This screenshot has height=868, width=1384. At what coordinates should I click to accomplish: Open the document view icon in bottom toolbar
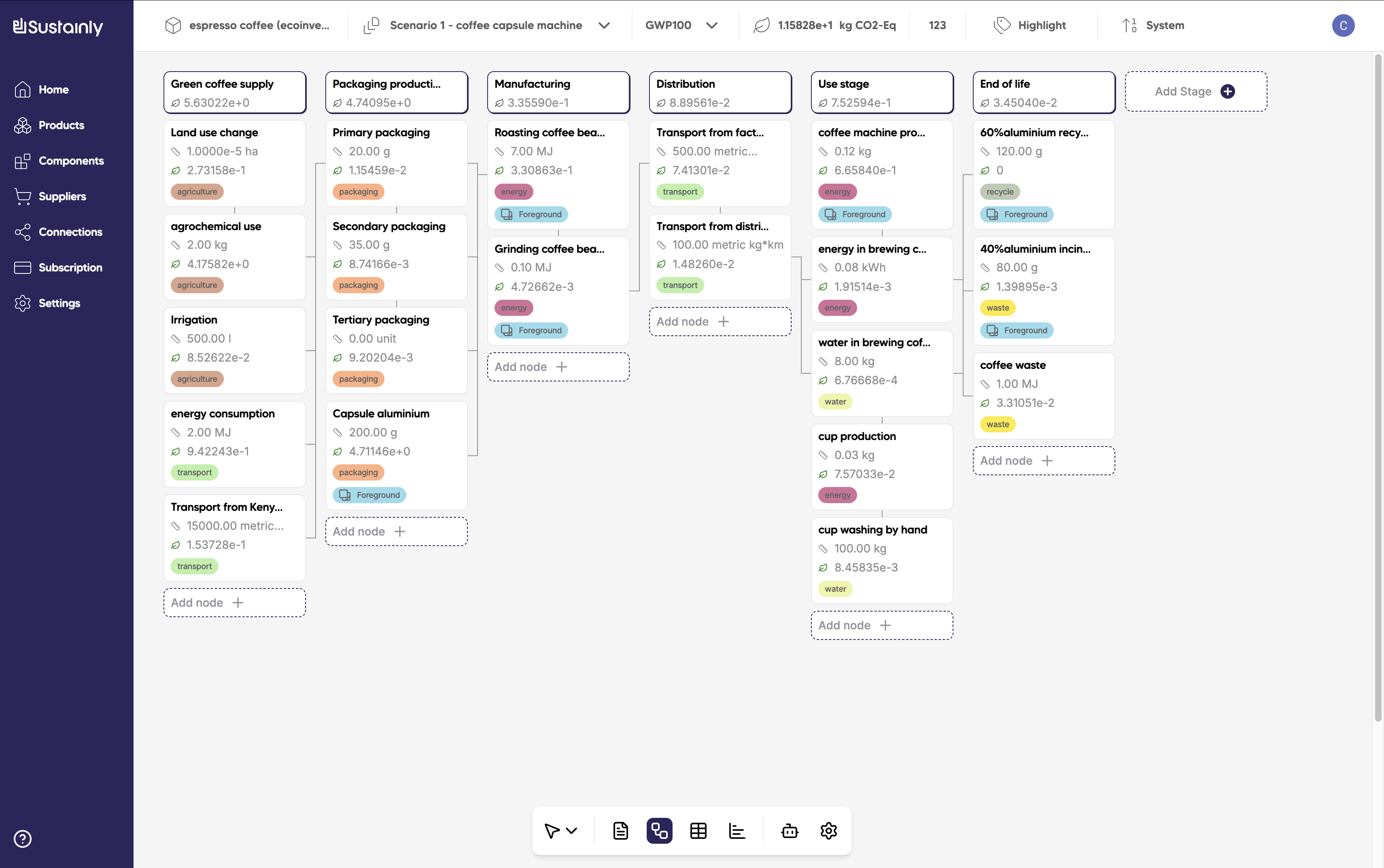click(620, 831)
